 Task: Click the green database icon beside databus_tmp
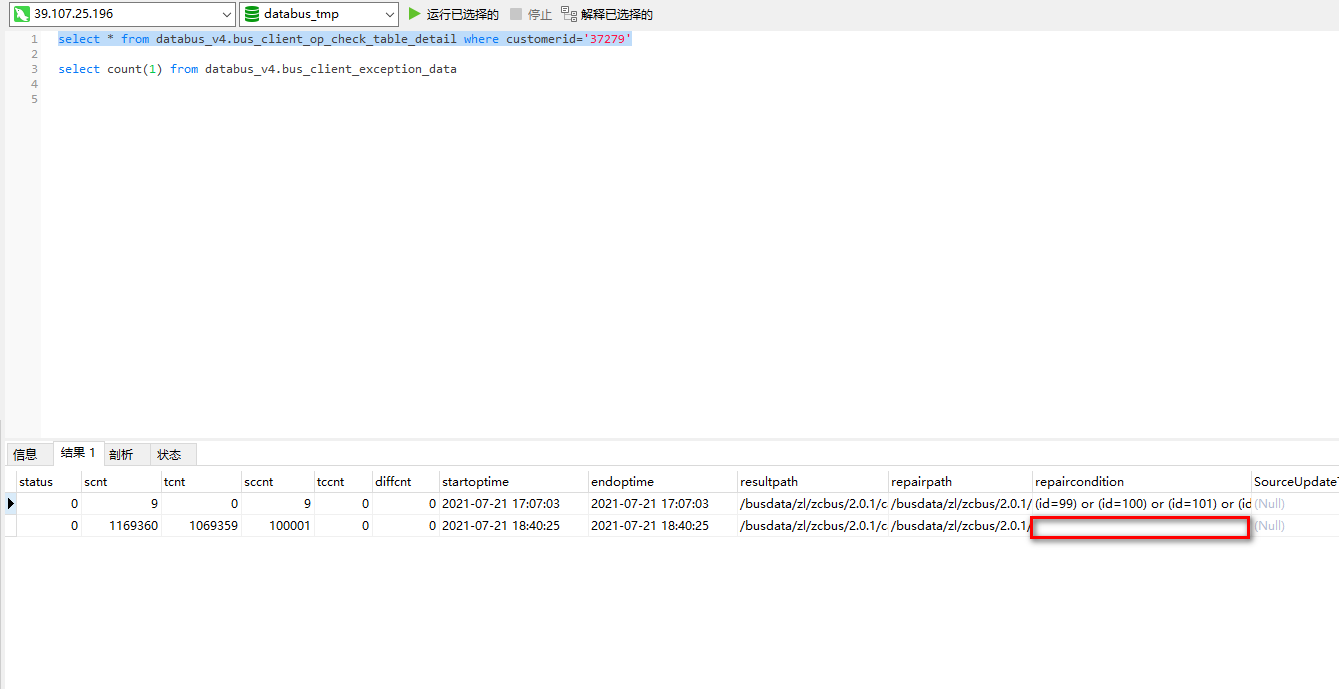[x=252, y=14]
